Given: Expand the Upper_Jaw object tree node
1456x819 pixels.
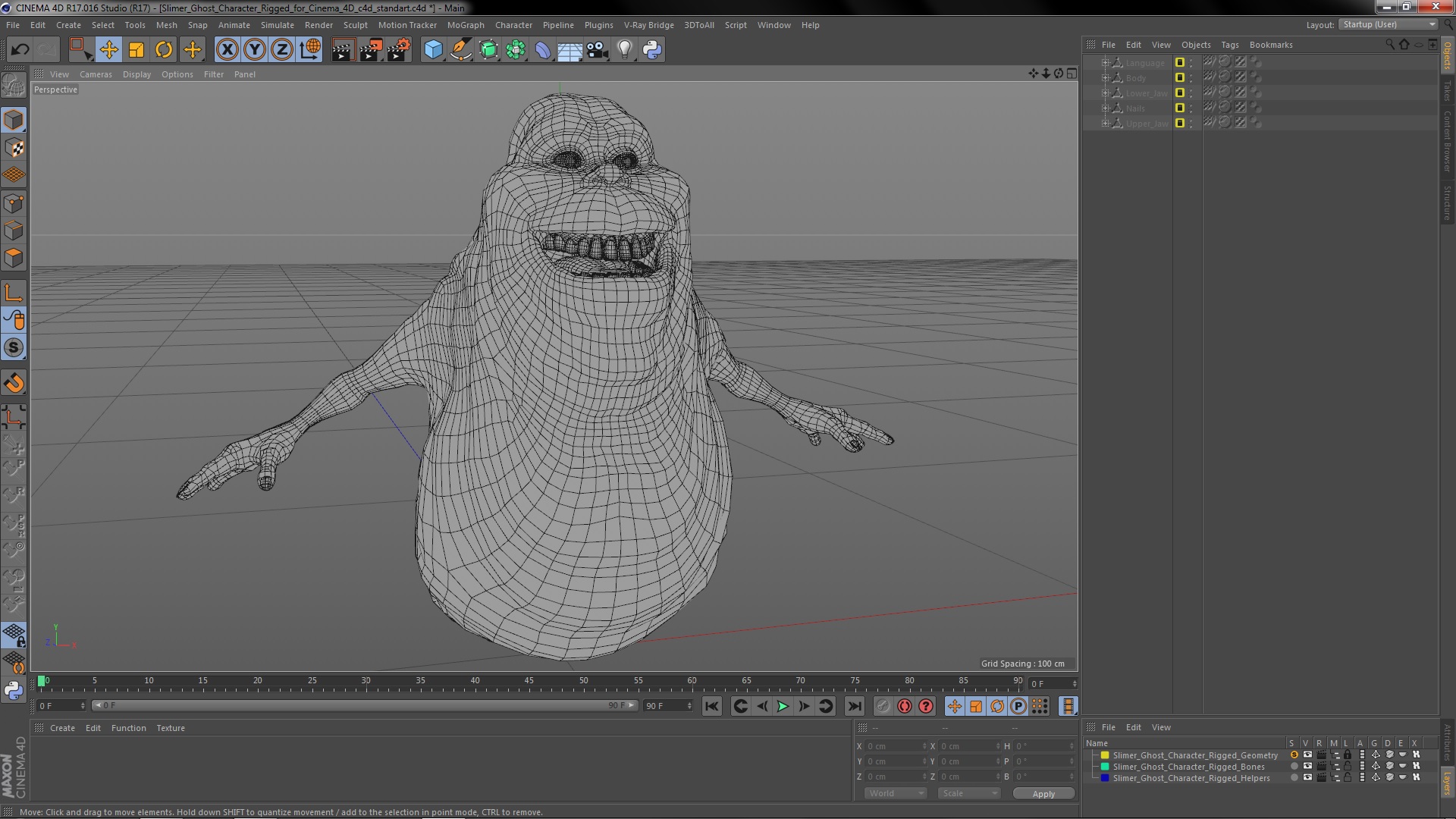Looking at the screenshot, I should coord(1105,124).
